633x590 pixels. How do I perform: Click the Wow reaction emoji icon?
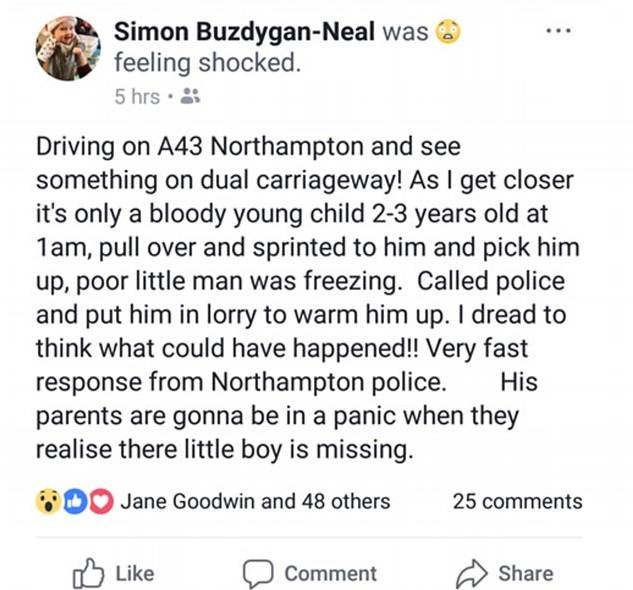point(48,501)
